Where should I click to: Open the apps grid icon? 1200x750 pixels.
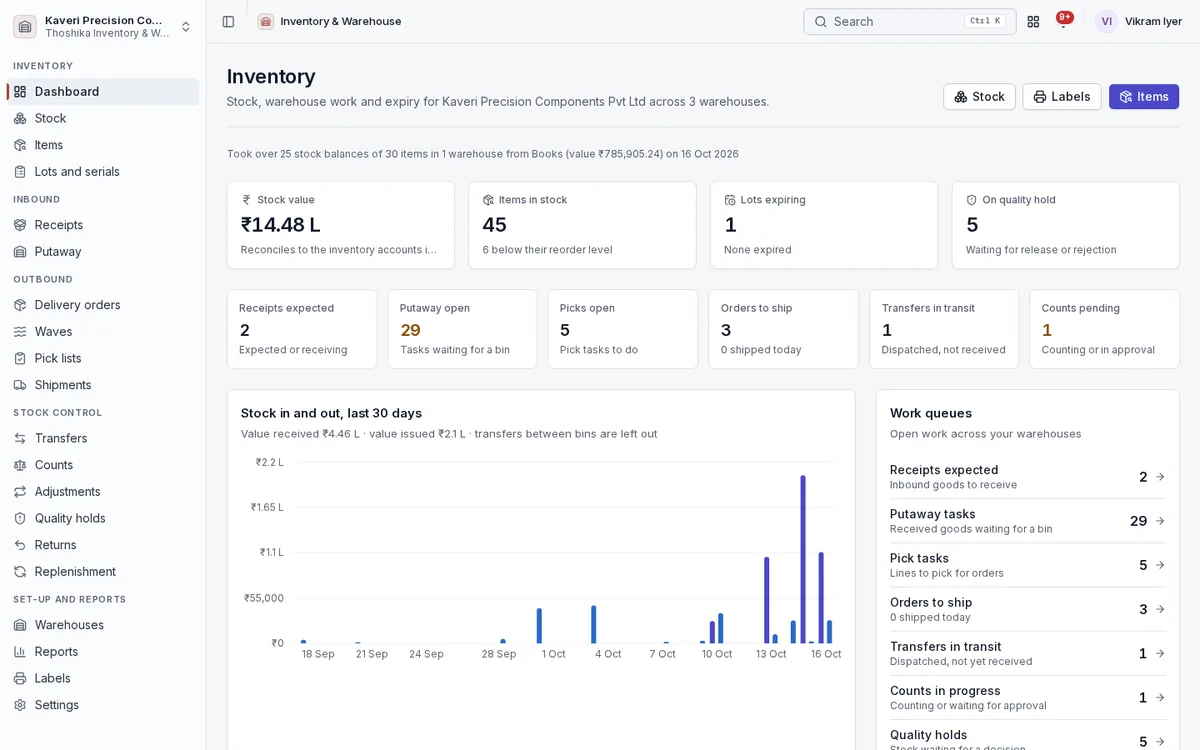coord(1033,21)
